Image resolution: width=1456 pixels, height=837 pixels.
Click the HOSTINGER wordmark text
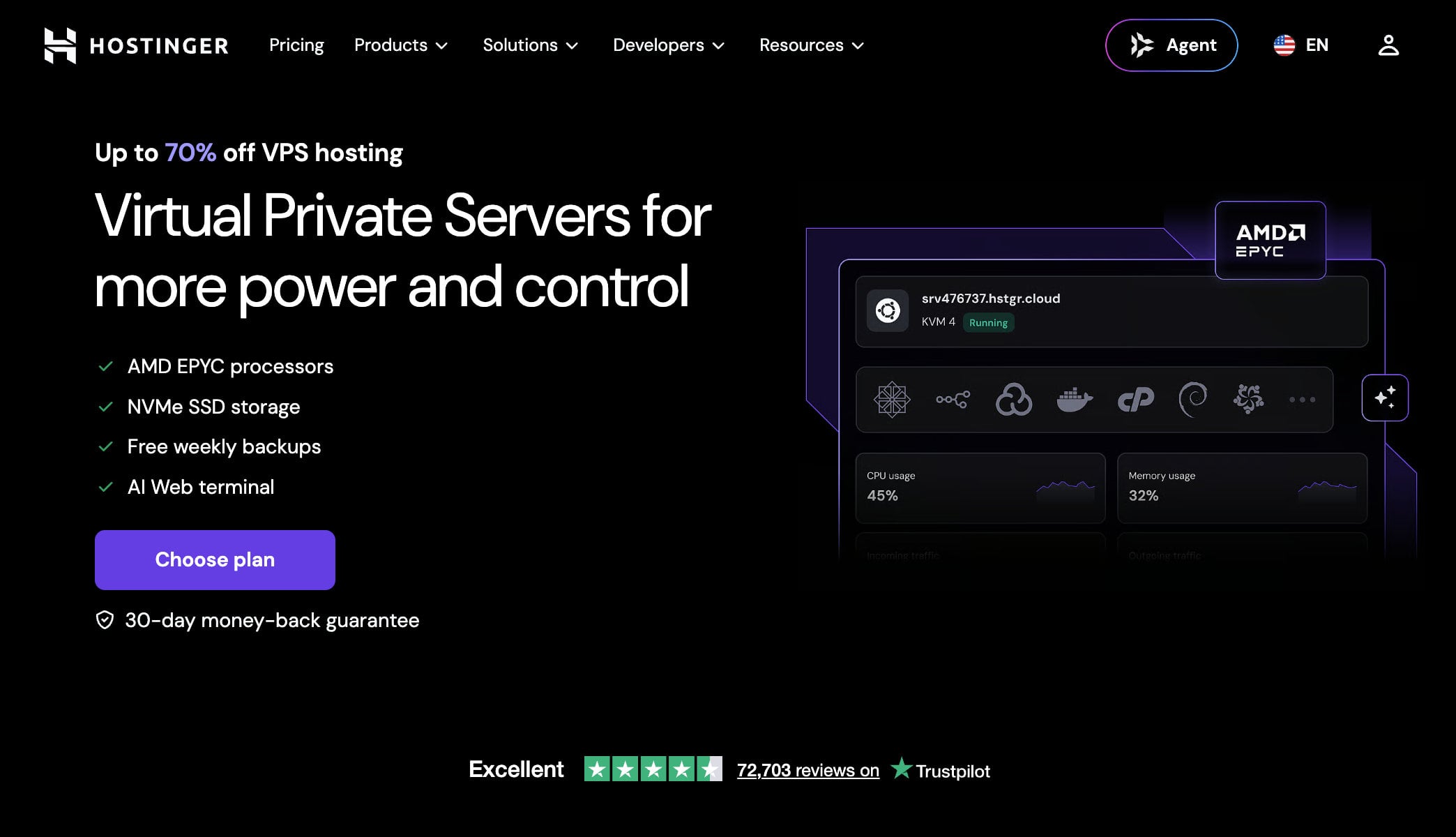point(159,46)
